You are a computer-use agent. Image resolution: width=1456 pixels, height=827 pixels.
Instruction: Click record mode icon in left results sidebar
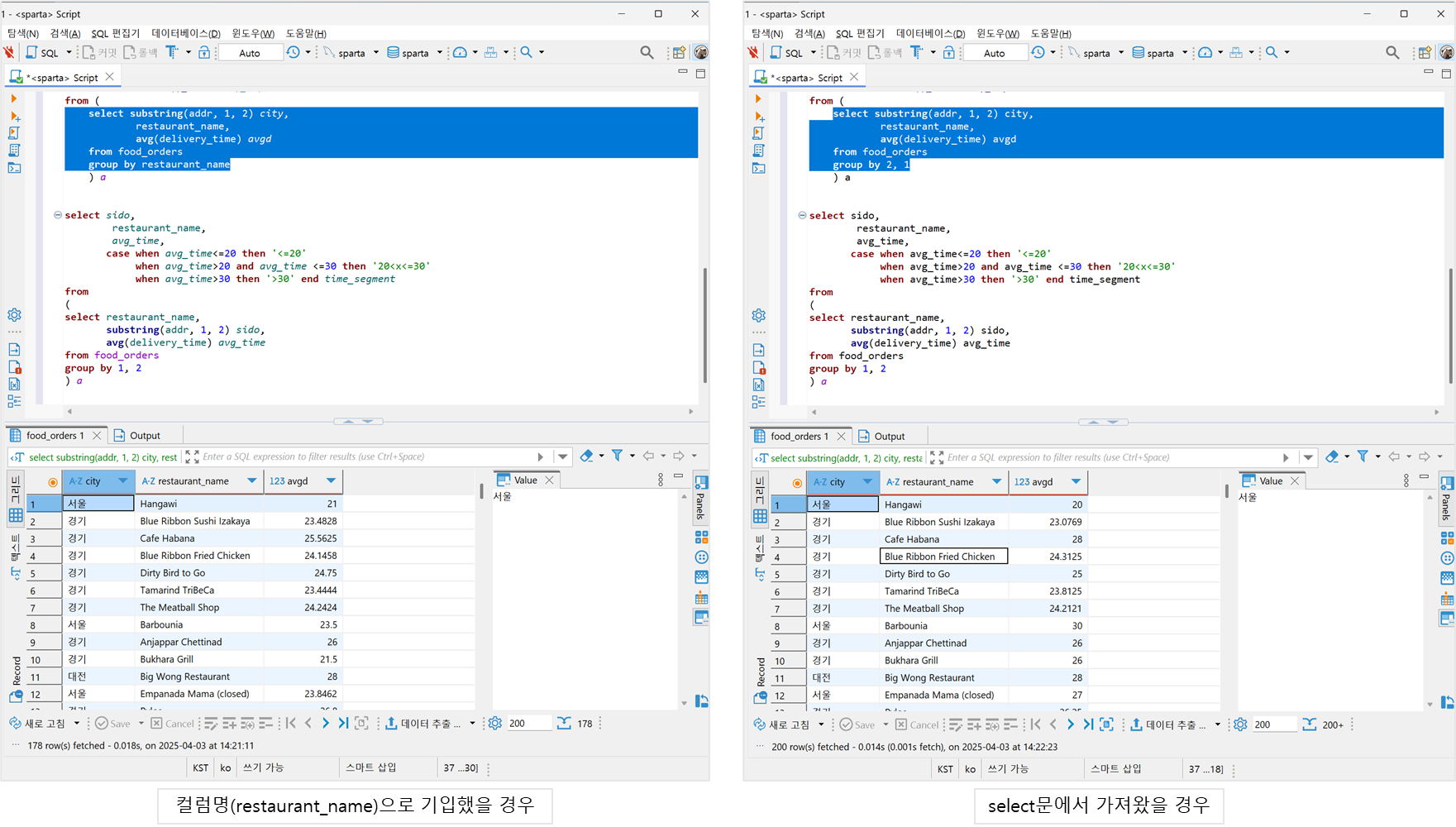(16, 696)
